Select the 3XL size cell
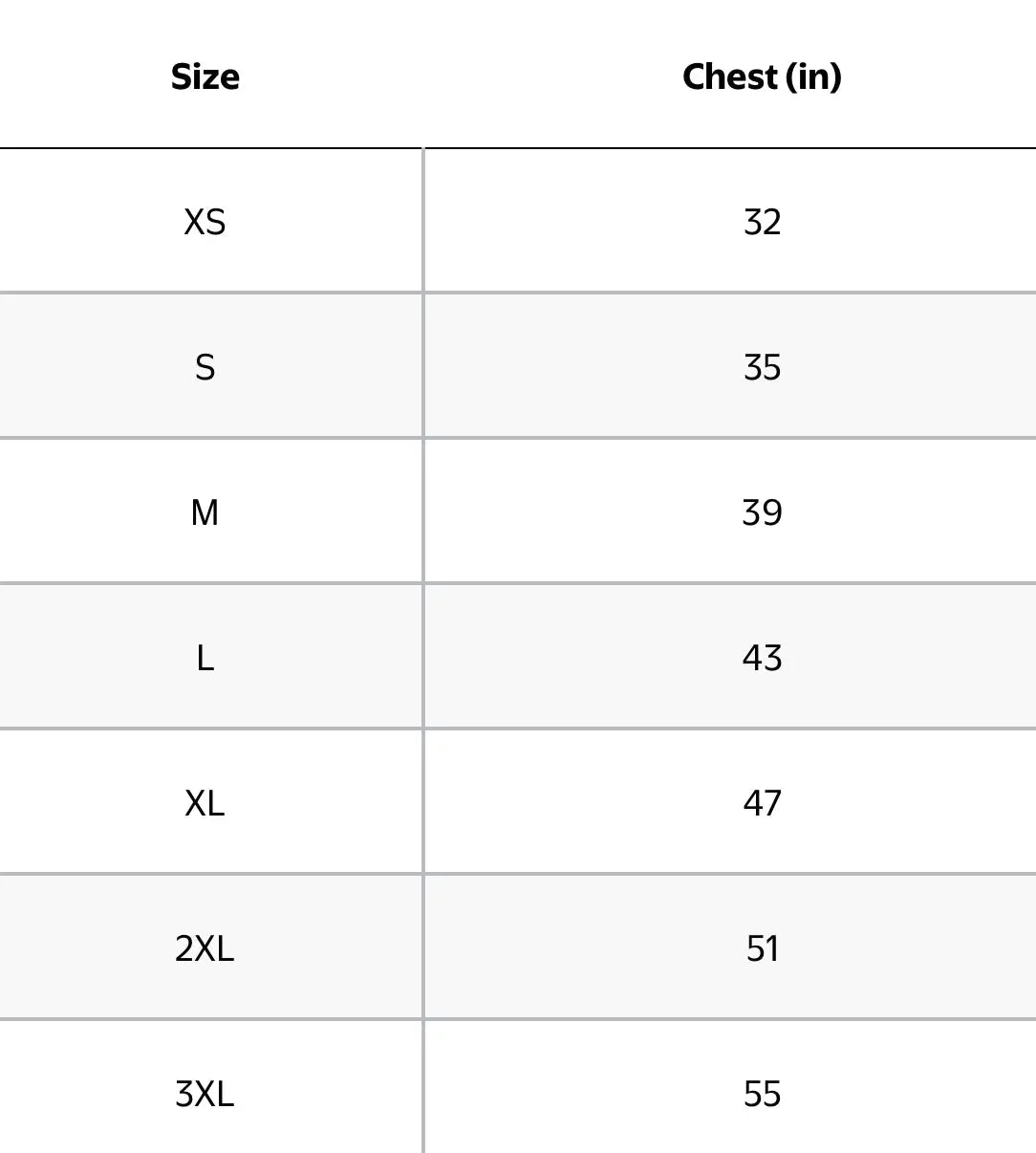Screen dimensions: 1036x1153 (205, 1094)
